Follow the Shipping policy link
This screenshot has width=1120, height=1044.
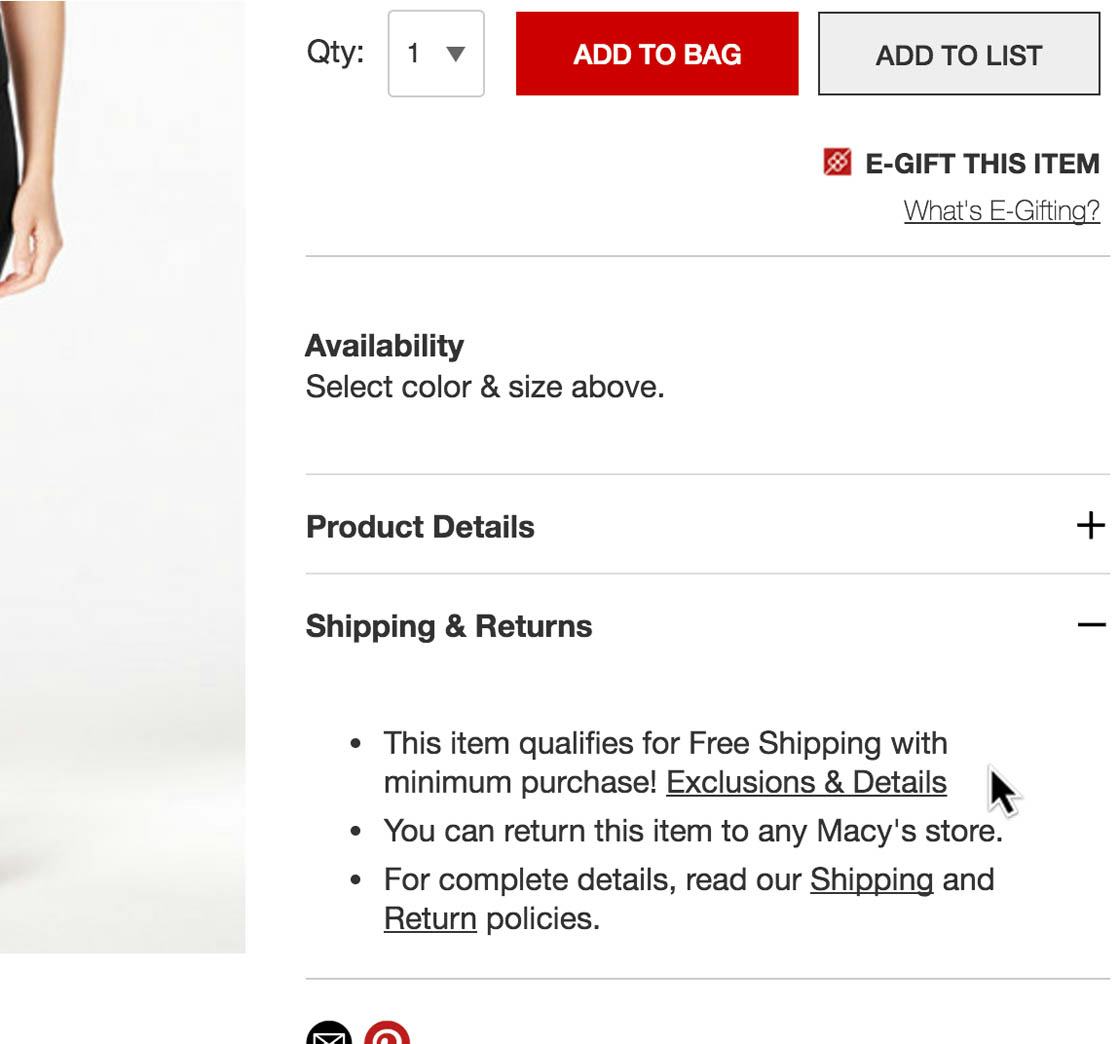click(871, 880)
